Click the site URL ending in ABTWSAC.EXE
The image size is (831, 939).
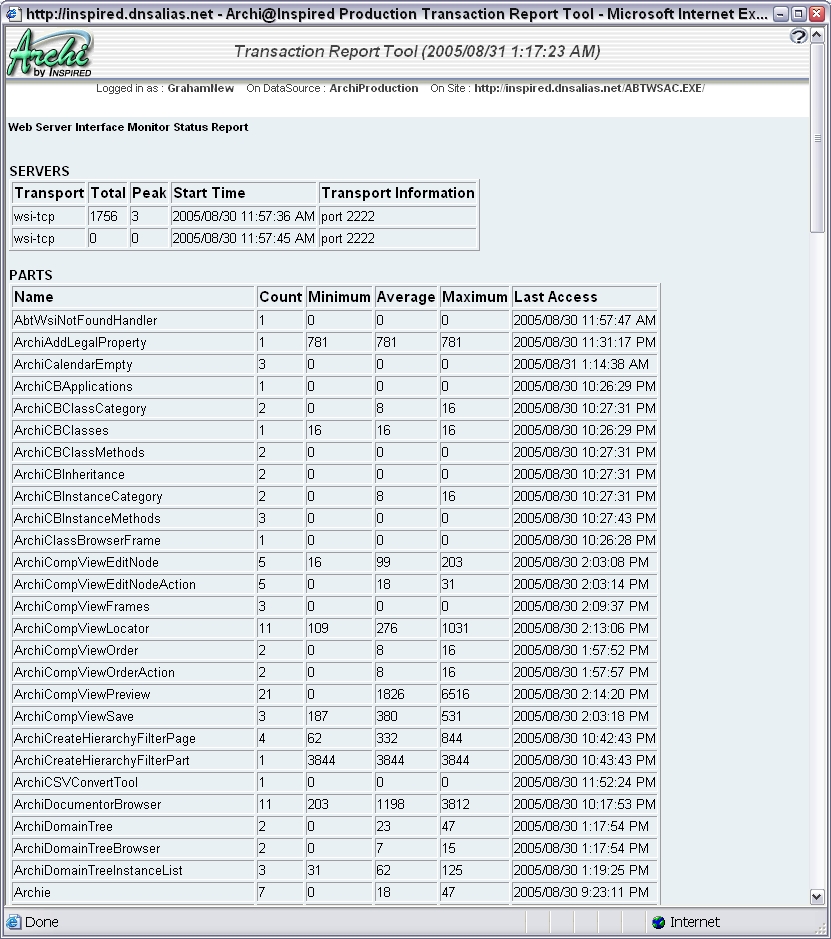pos(589,88)
